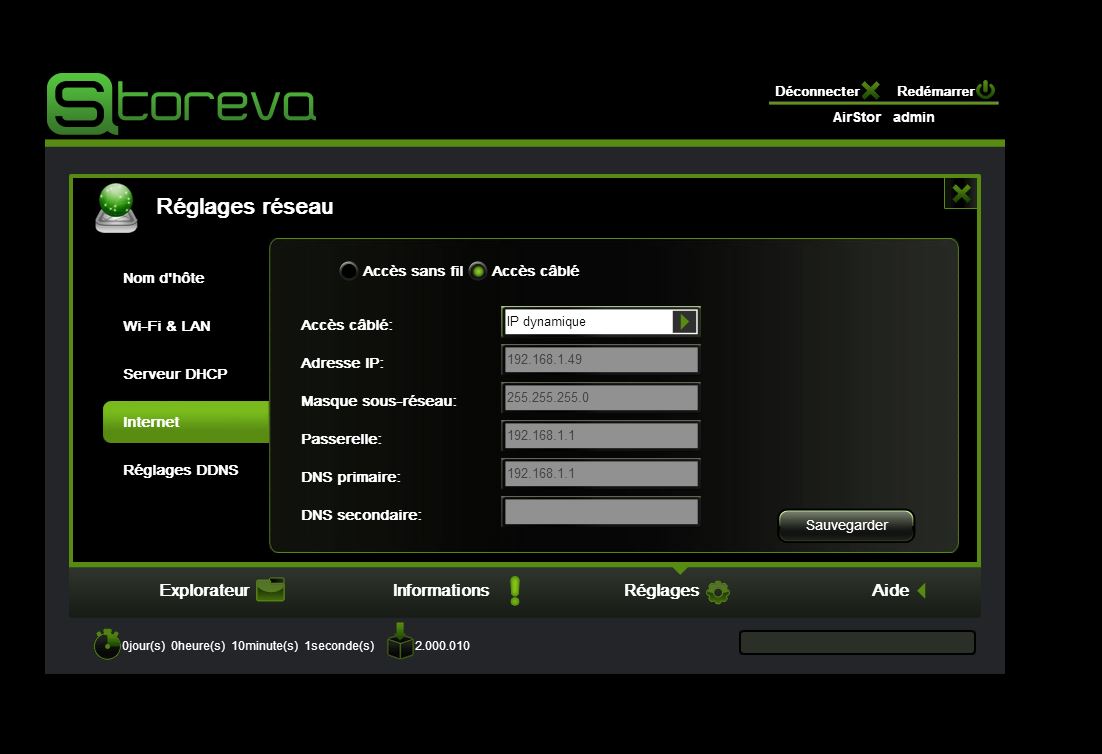Close the Réglages réseau panel

(x=961, y=193)
